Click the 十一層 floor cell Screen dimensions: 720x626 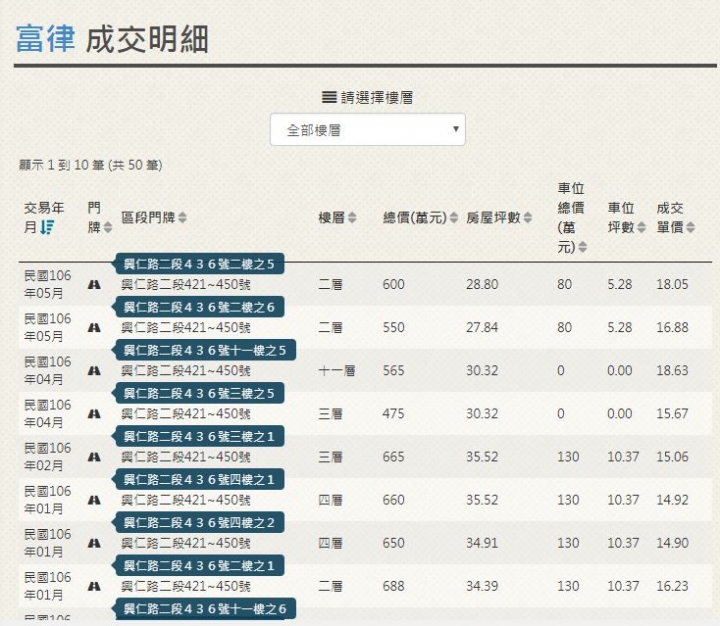337,371
